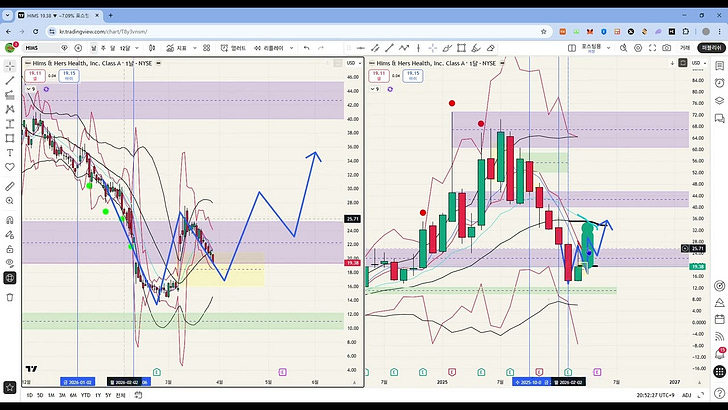Select the crosshair cursor tool in left toolbar
The height and width of the screenshot is (410, 728).
(x=10, y=66)
